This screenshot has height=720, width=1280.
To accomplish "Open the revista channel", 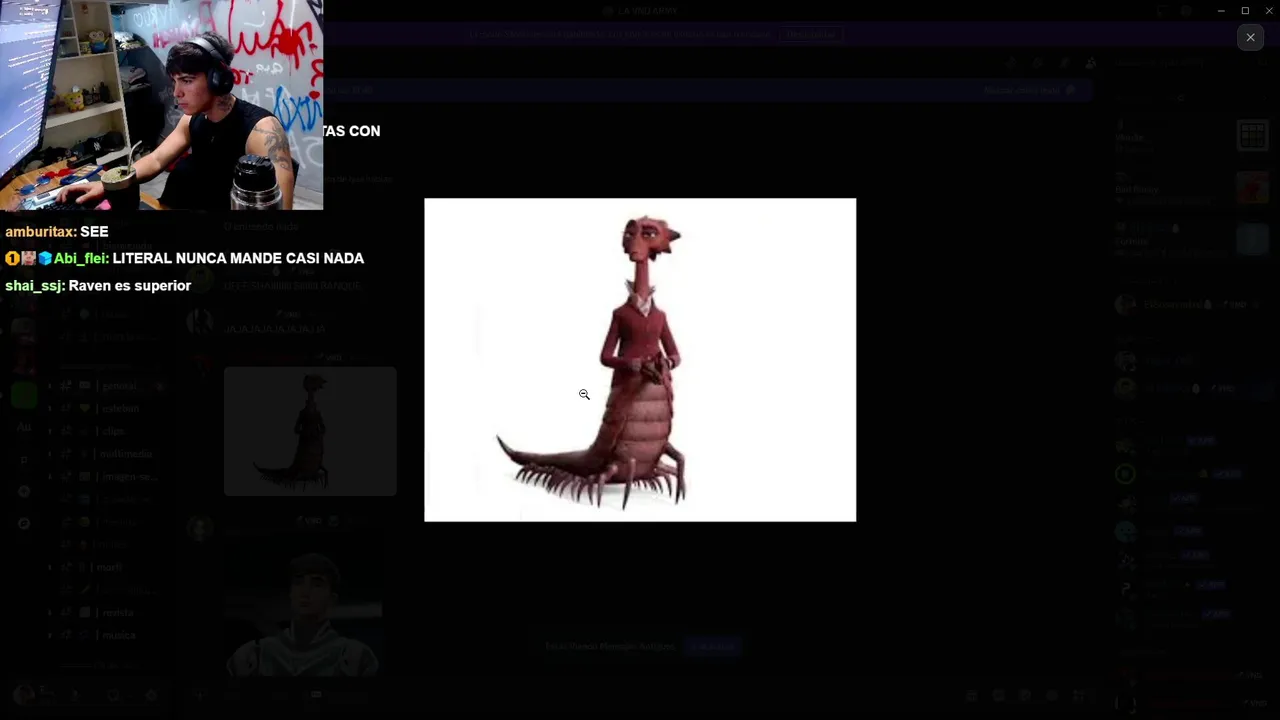I will tap(116, 612).
